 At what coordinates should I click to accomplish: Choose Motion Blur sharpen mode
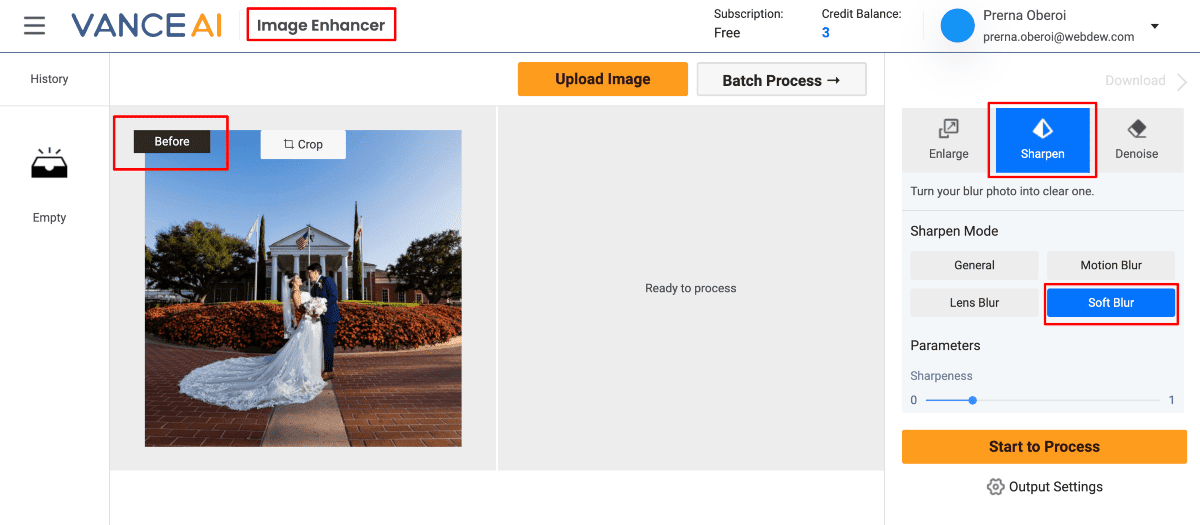(x=1110, y=265)
